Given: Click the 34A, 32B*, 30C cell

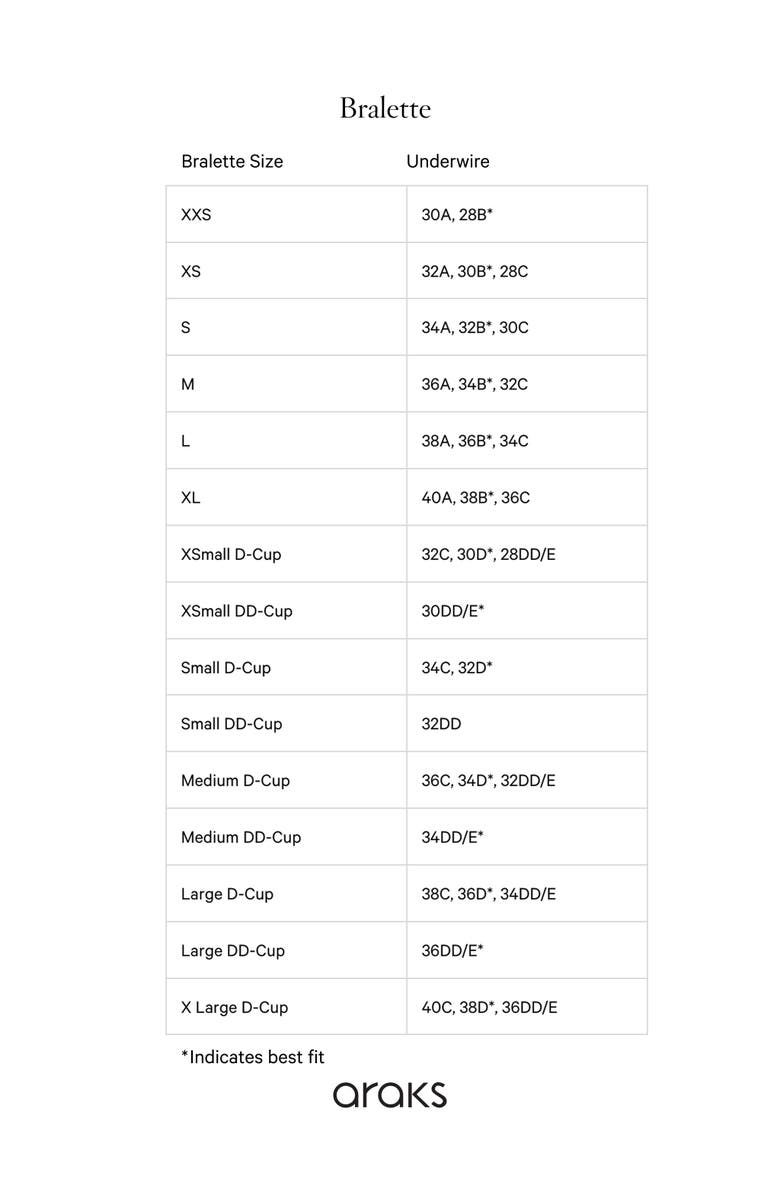Looking at the screenshot, I should [x=475, y=327].
